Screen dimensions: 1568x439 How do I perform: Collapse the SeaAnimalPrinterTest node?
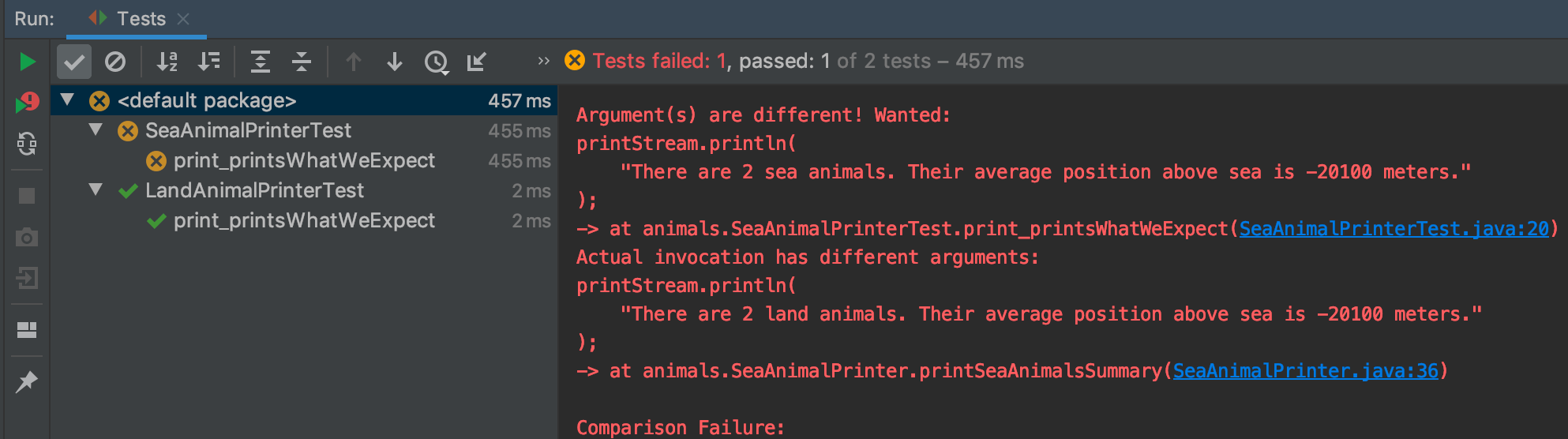tap(96, 130)
